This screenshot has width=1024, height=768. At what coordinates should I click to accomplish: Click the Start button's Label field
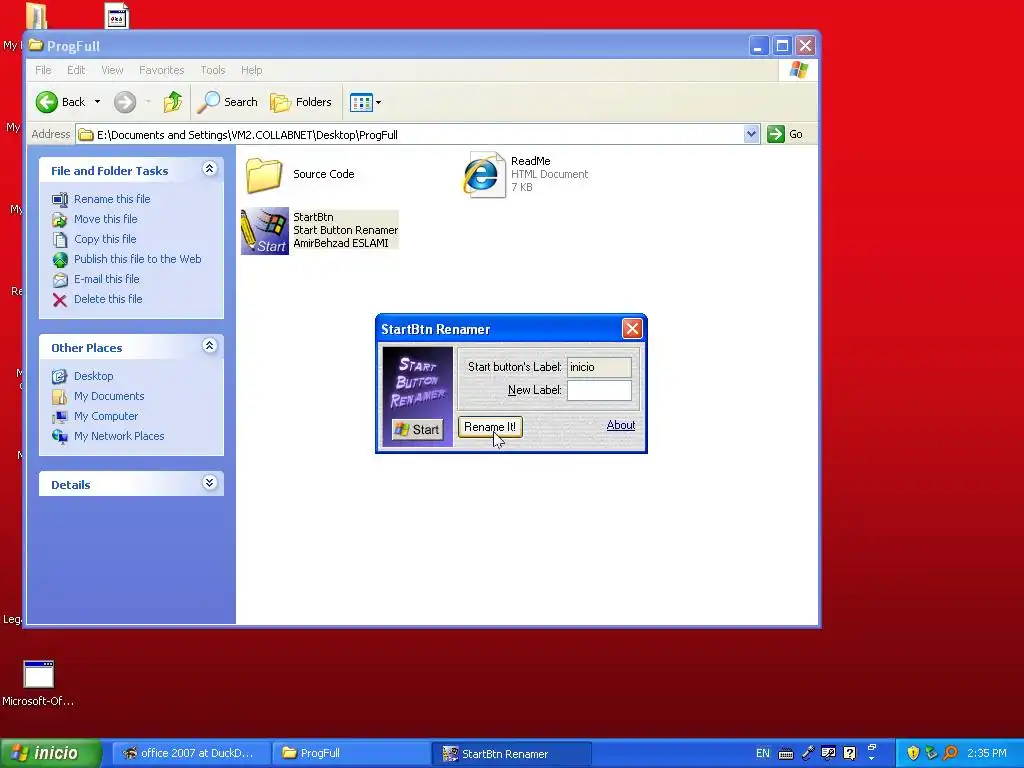click(x=599, y=367)
